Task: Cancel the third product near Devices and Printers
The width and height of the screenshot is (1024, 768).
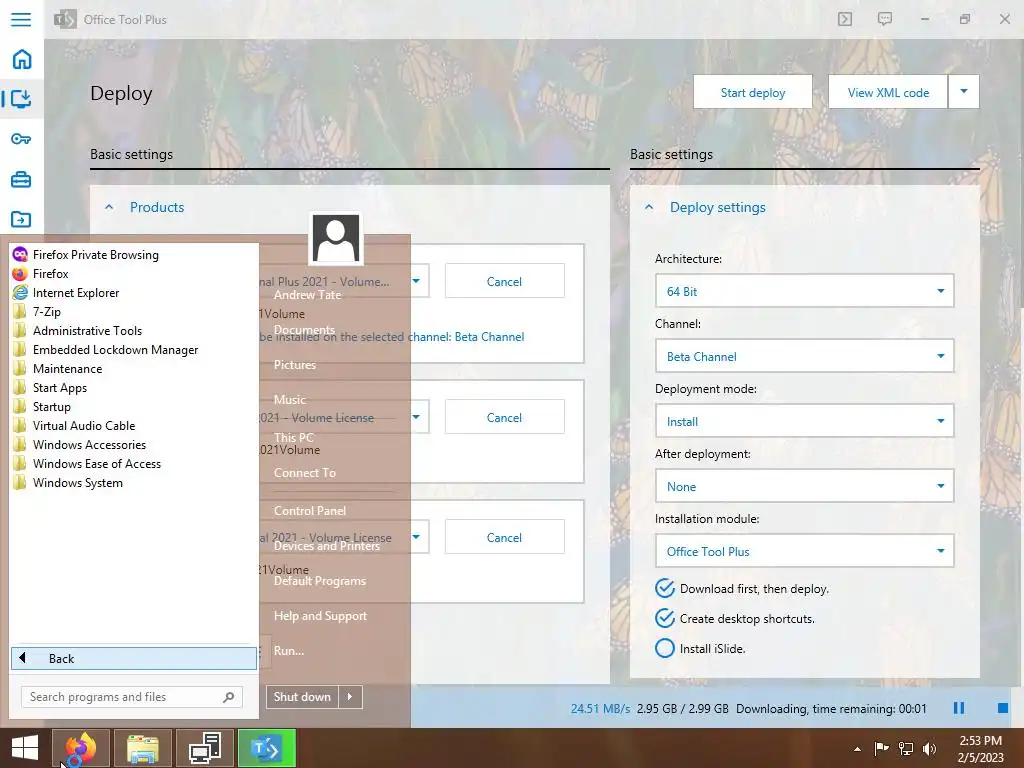Action: [x=504, y=537]
